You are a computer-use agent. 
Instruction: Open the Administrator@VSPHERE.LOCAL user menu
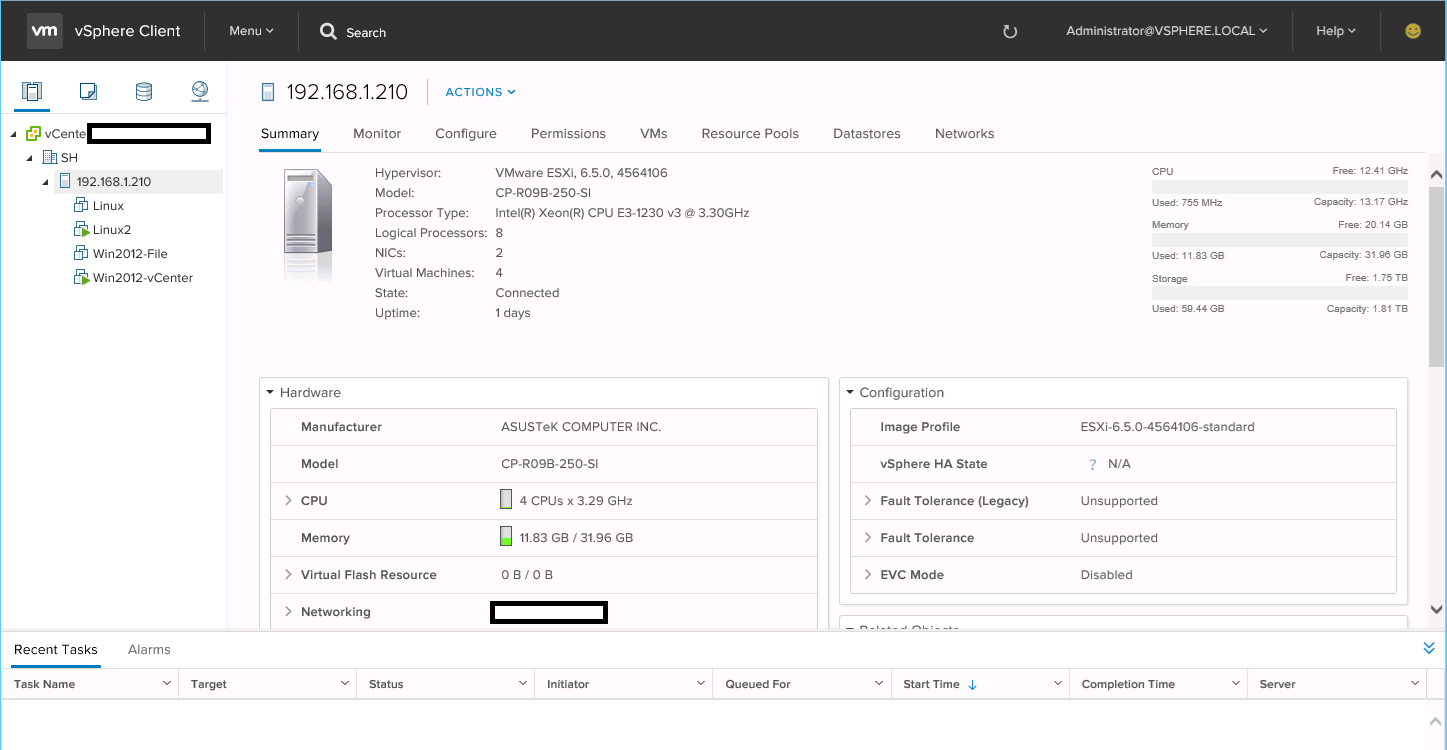(1167, 31)
